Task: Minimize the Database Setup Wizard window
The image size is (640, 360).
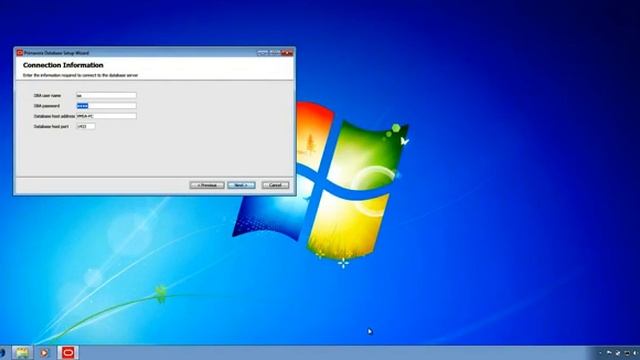Action: click(262, 53)
